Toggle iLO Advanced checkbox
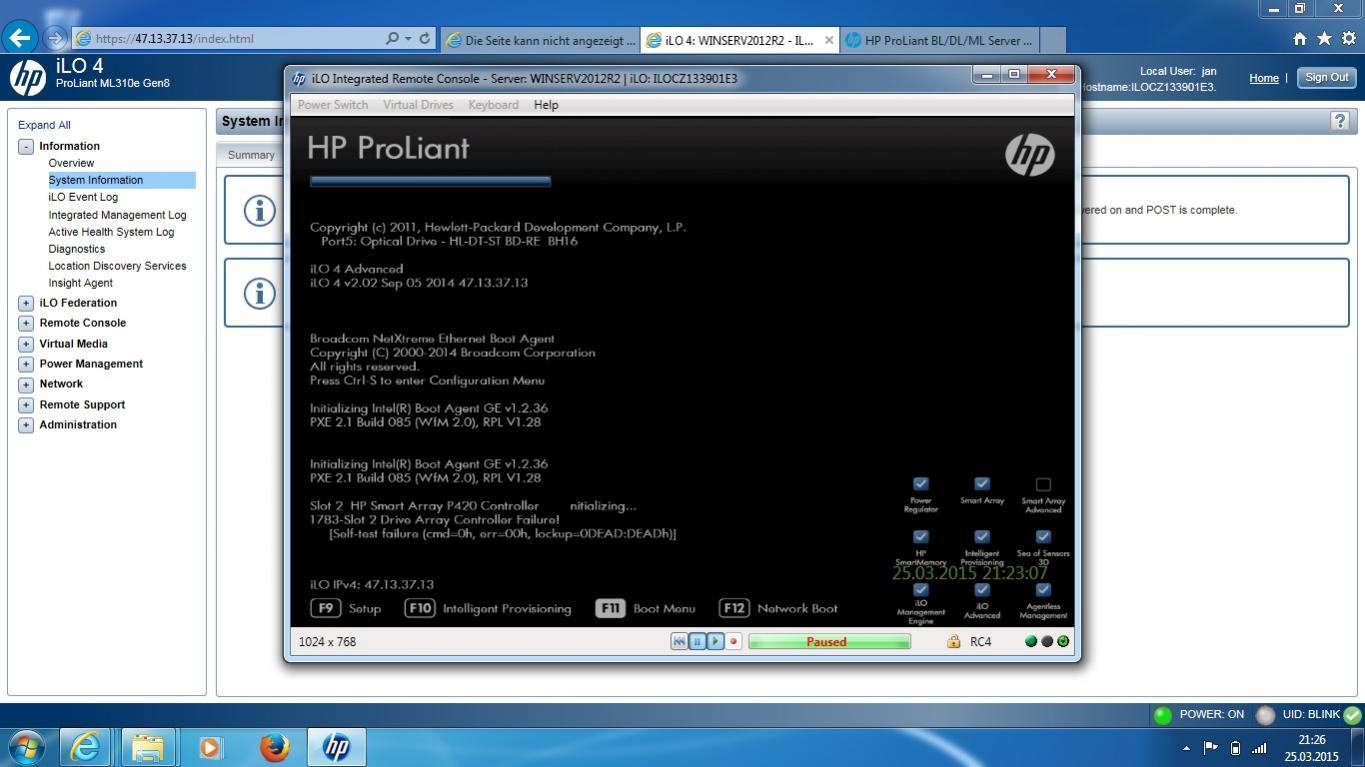This screenshot has height=767, width=1365. click(x=982, y=590)
